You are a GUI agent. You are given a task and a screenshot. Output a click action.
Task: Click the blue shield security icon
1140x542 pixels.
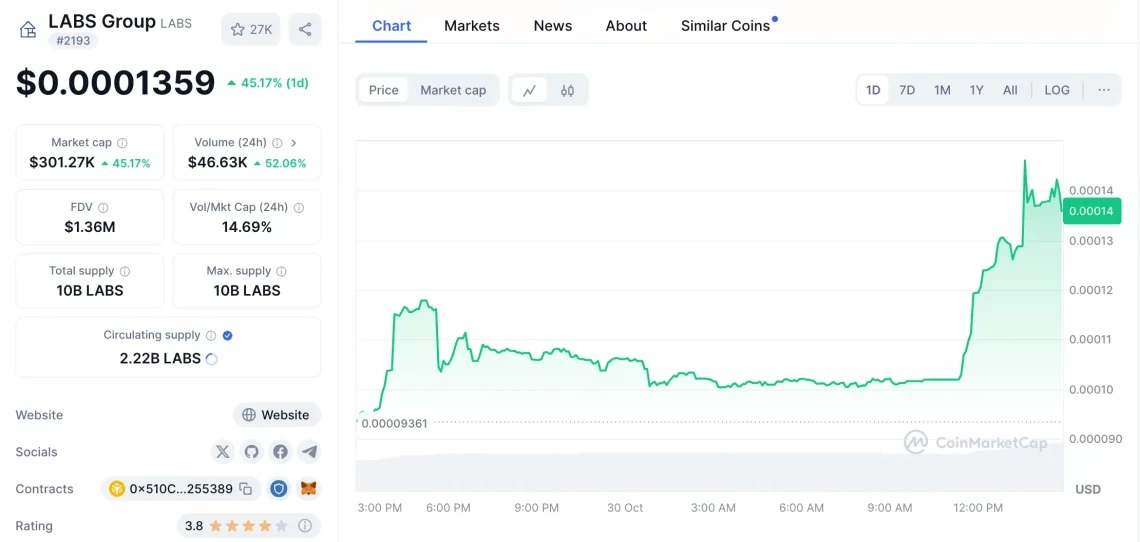point(279,489)
